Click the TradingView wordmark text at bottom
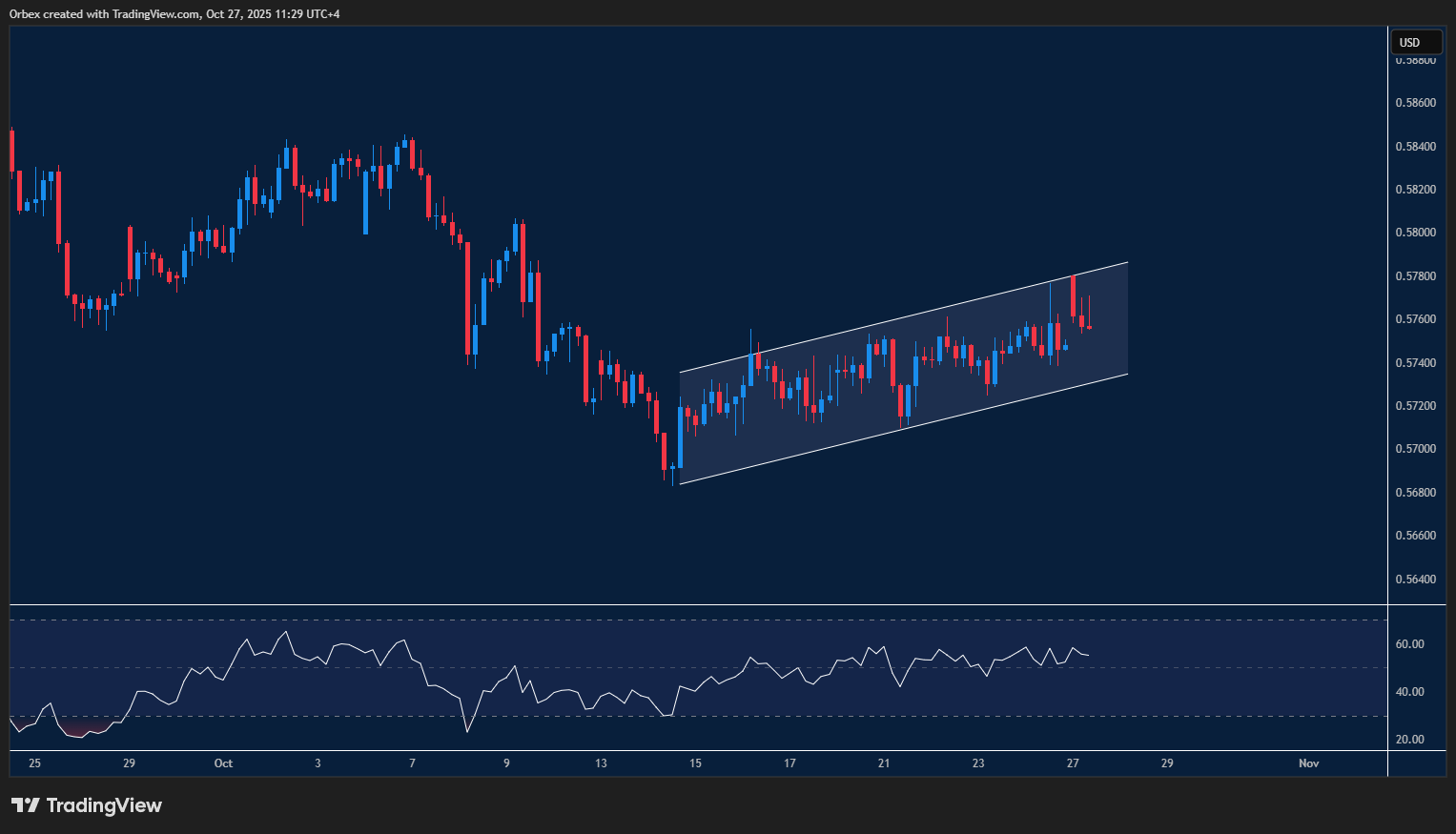1456x834 pixels. tap(104, 805)
